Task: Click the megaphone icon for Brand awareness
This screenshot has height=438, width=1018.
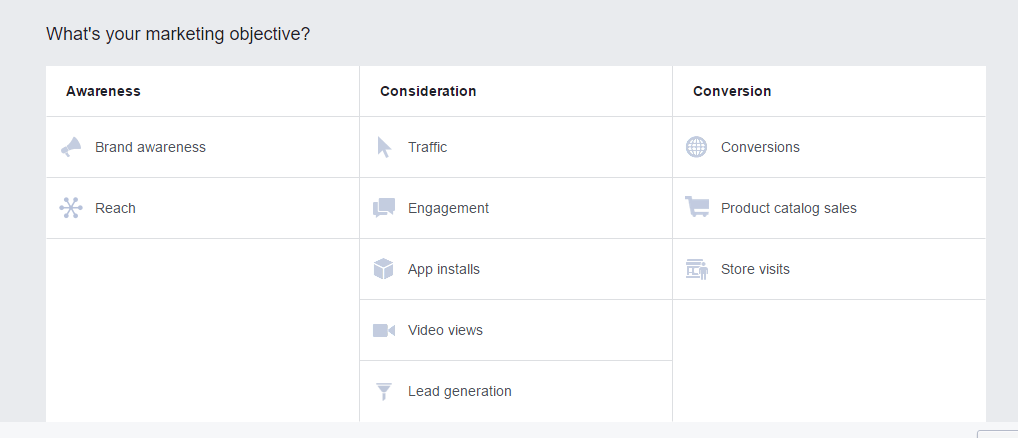Action: tap(70, 147)
